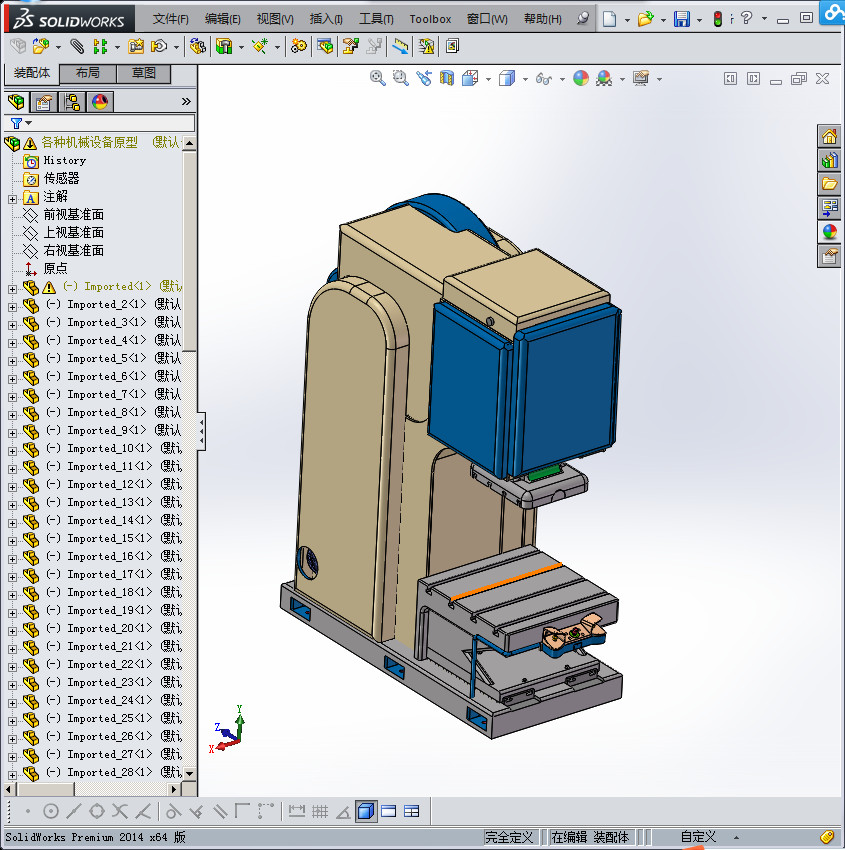Click the Section View icon

click(447, 79)
